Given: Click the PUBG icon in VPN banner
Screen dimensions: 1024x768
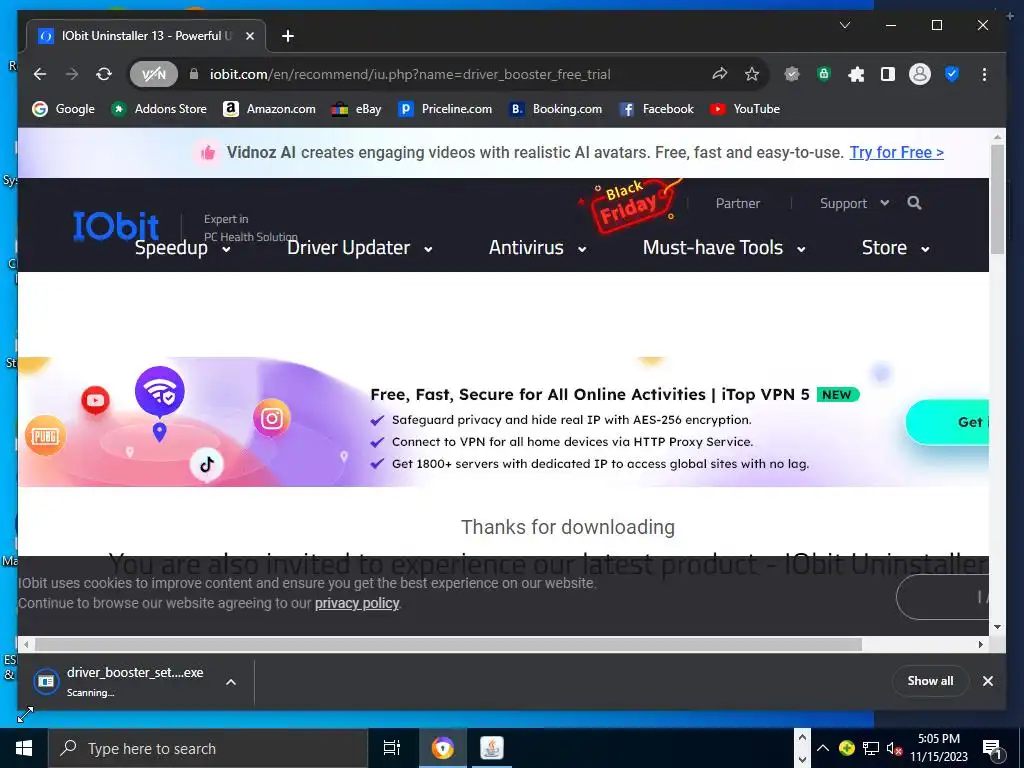Looking at the screenshot, I should click(x=45, y=436).
